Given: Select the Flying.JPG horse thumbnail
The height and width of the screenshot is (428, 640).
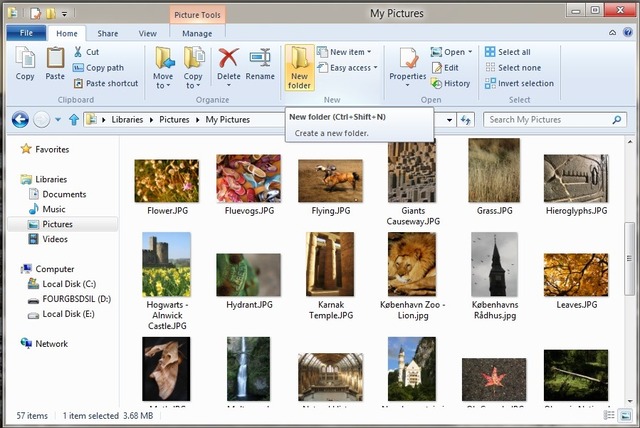Looking at the screenshot, I should pyautogui.click(x=330, y=182).
